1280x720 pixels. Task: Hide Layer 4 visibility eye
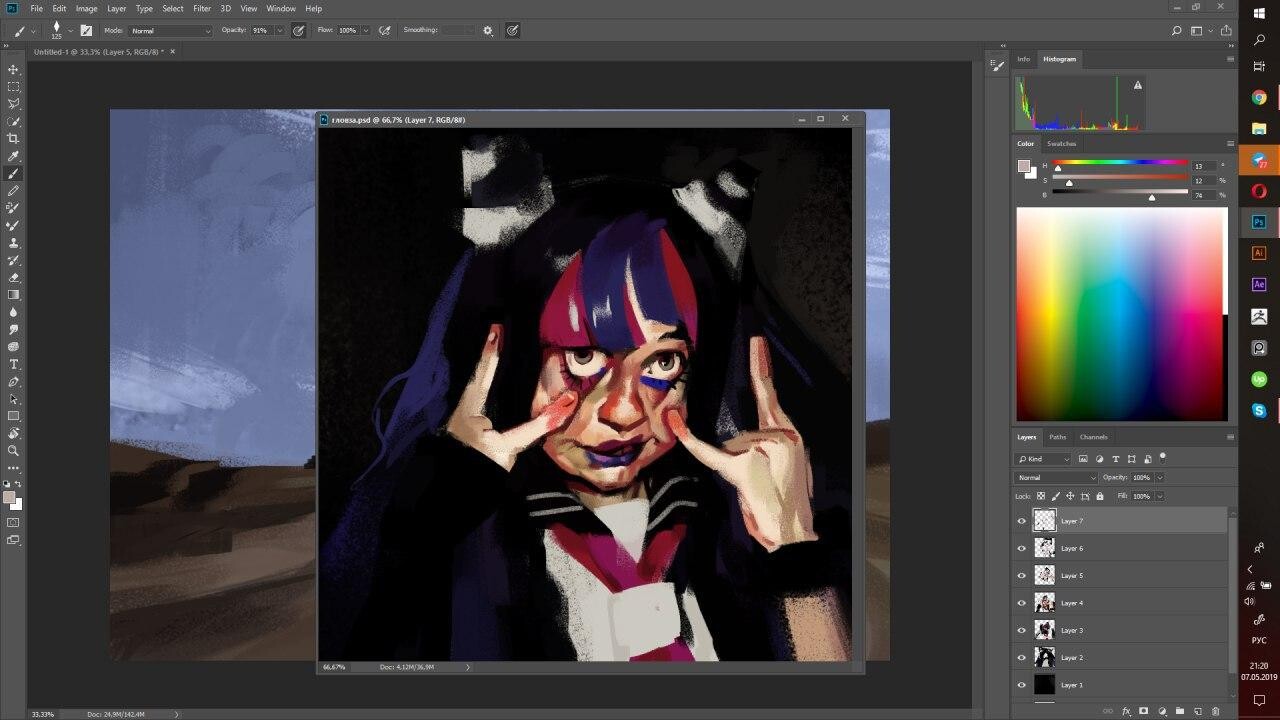pos(1021,603)
